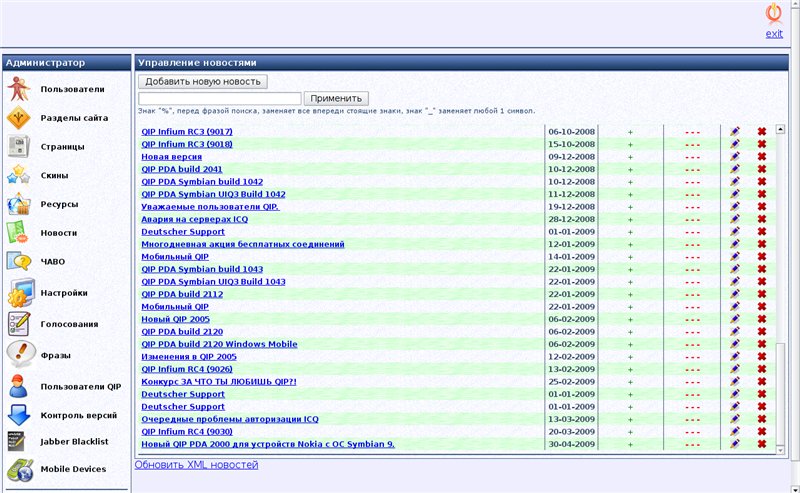Click the news search input field

pos(220,98)
